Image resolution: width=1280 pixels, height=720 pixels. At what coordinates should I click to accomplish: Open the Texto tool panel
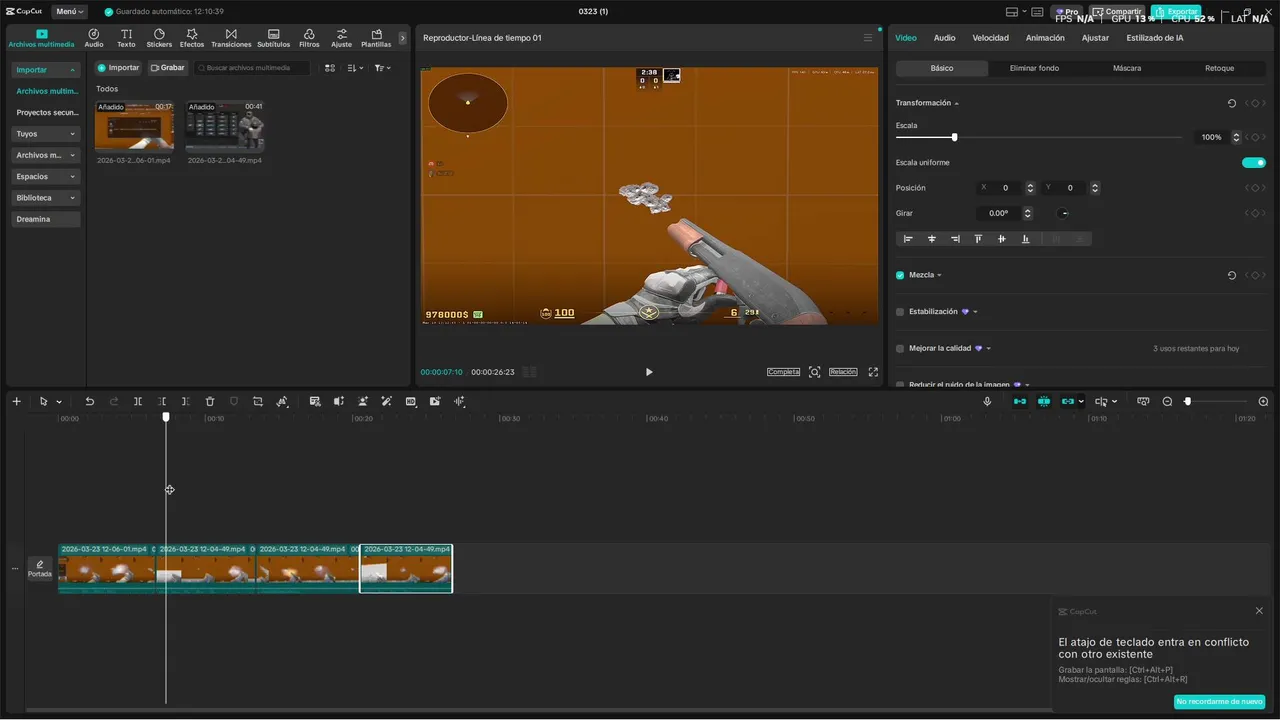pyautogui.click(x=126, y=38)
